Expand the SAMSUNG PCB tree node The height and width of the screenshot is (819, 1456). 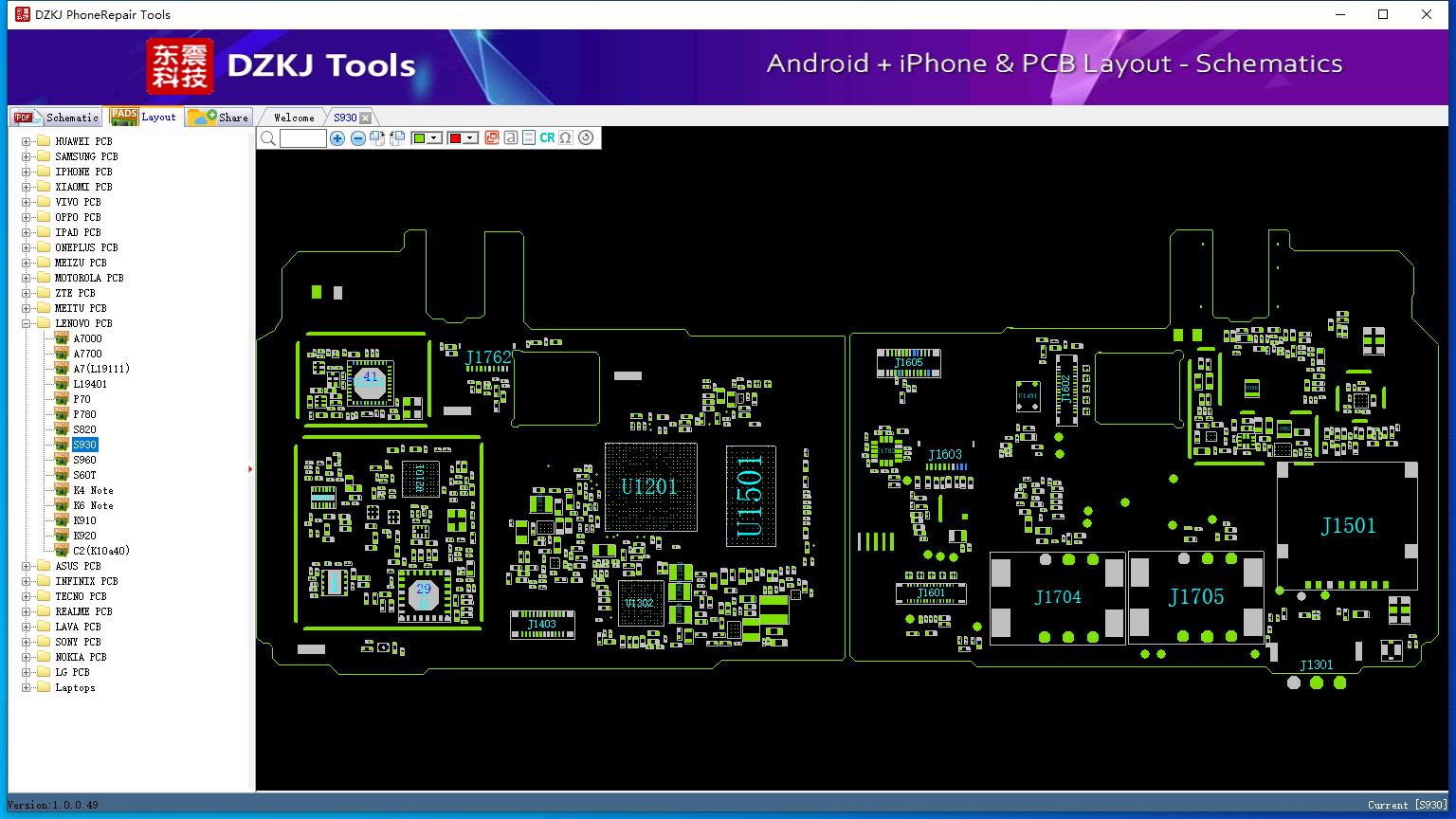click(x=27, y=156)
